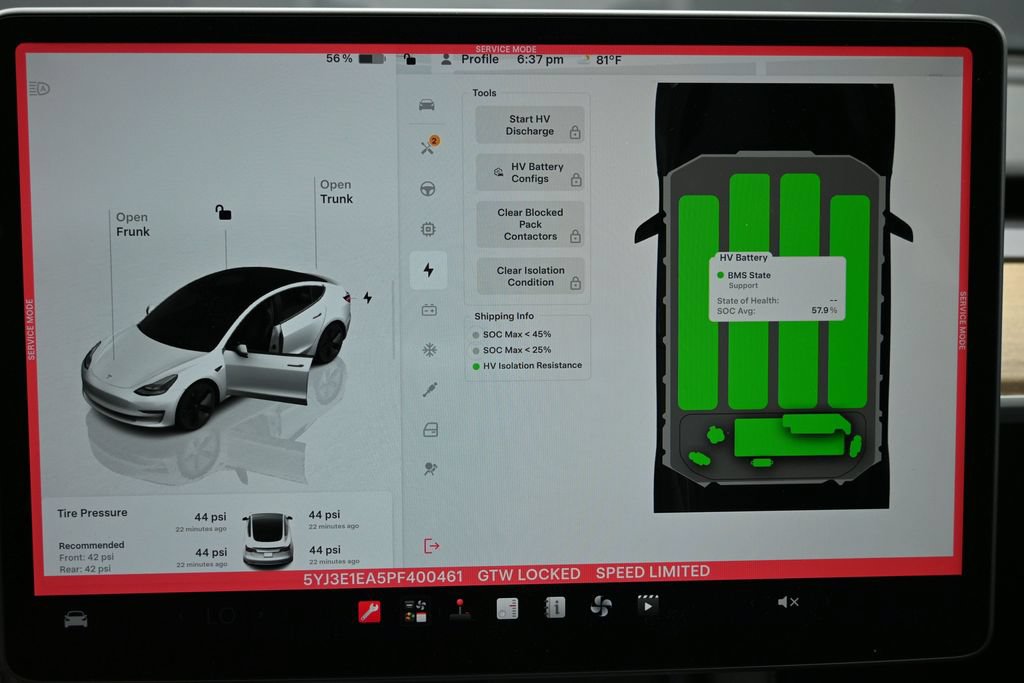Tap the 81°F temperature reading

coord(608,60)
